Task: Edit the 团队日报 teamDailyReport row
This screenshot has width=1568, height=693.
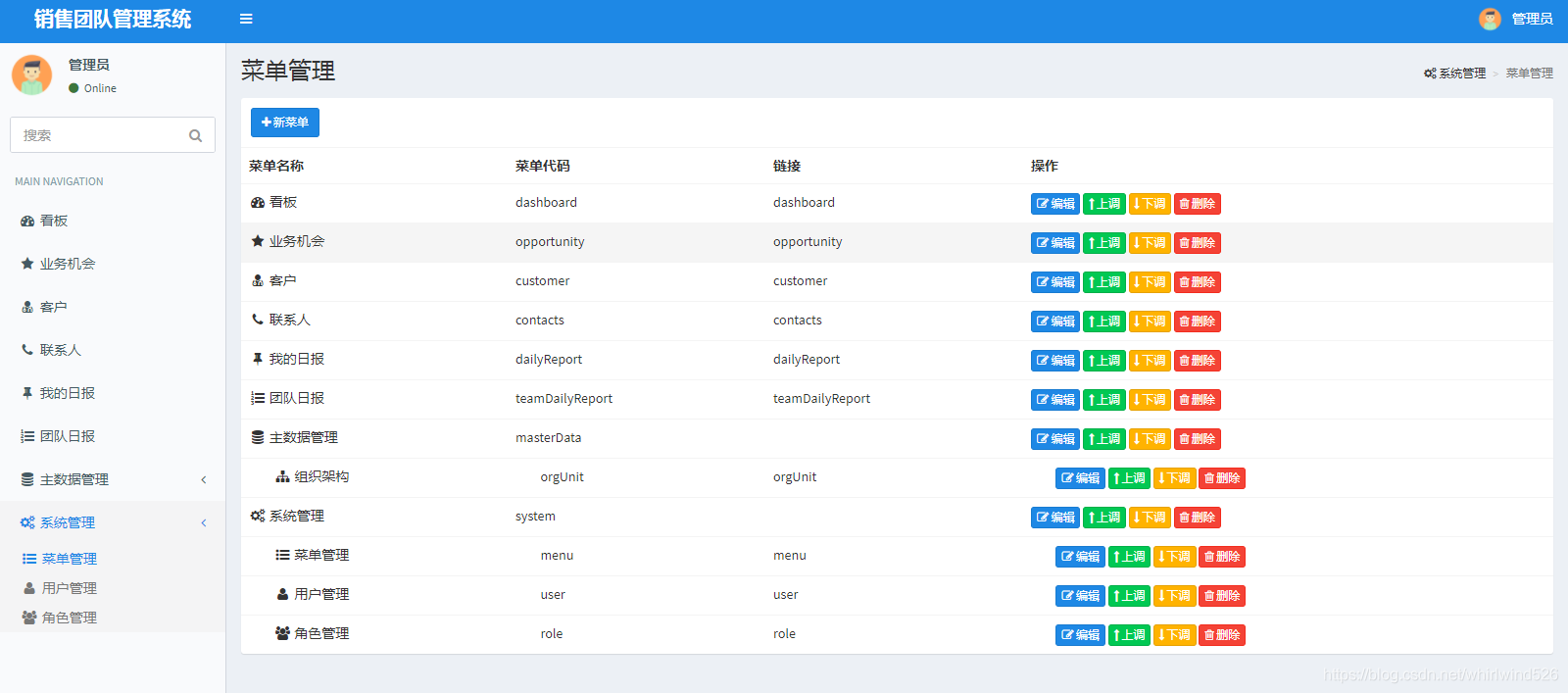Action: pos(1055,400)
